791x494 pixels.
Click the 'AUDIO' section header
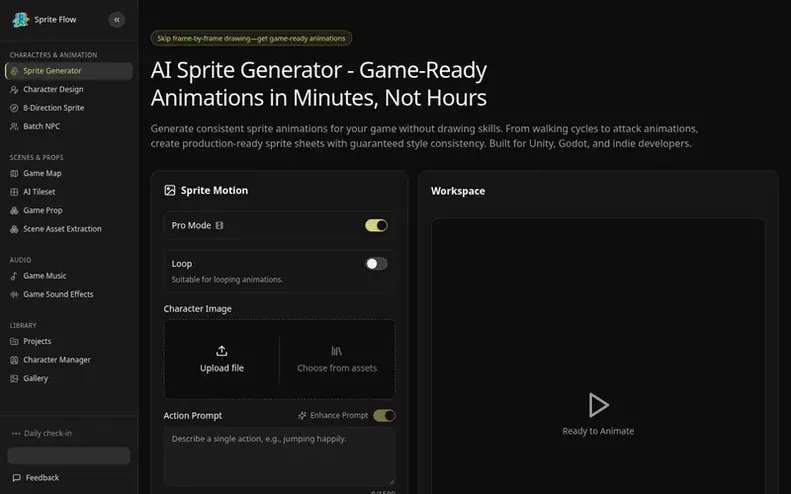point(20,260)
